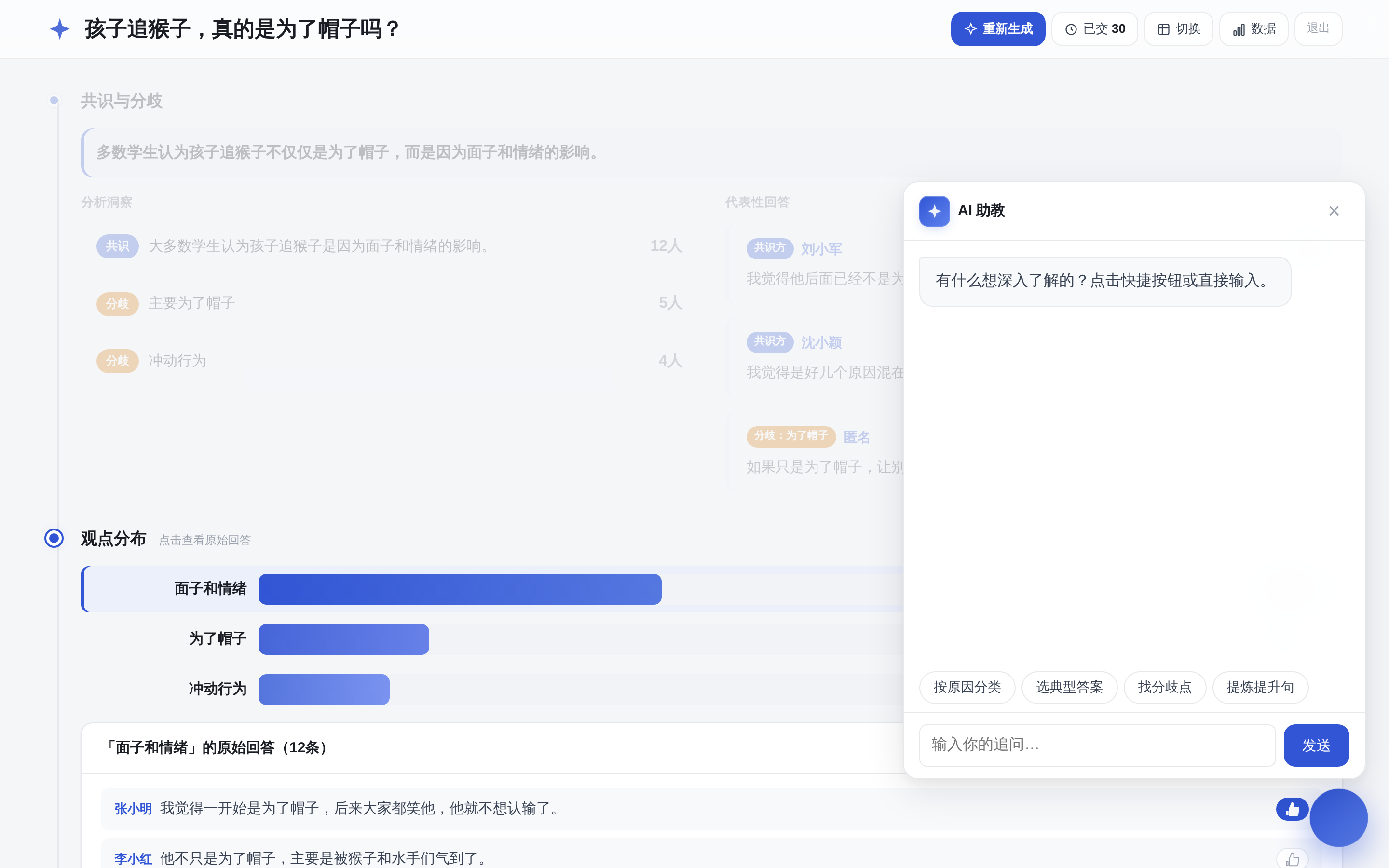The width and height of the screenshot is (1389, 868).
Task: Click the 匿名 representative answer name
Action: tap(857, 437)
